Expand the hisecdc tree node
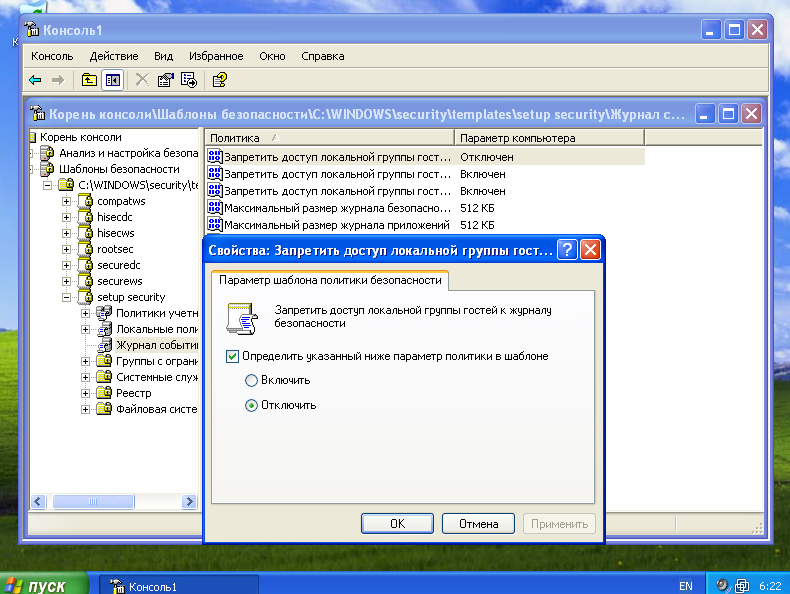The width and height of the screenshot is (790, 594). tap(67, 218)
